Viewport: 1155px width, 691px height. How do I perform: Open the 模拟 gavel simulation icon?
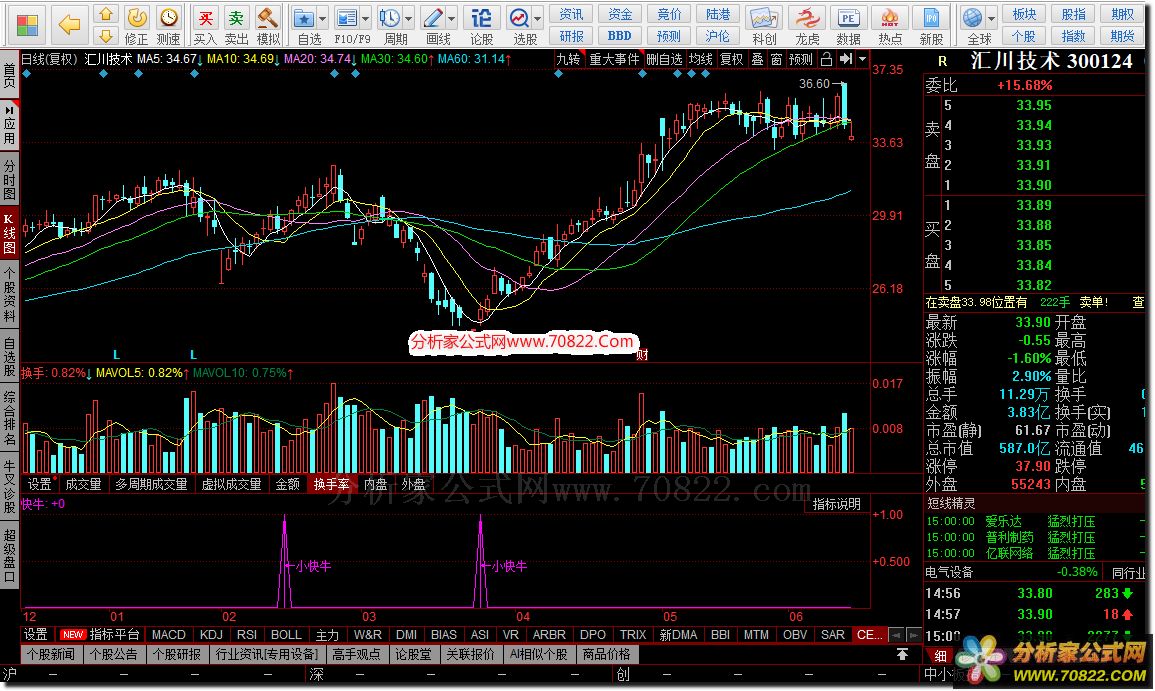click(268, 26)
